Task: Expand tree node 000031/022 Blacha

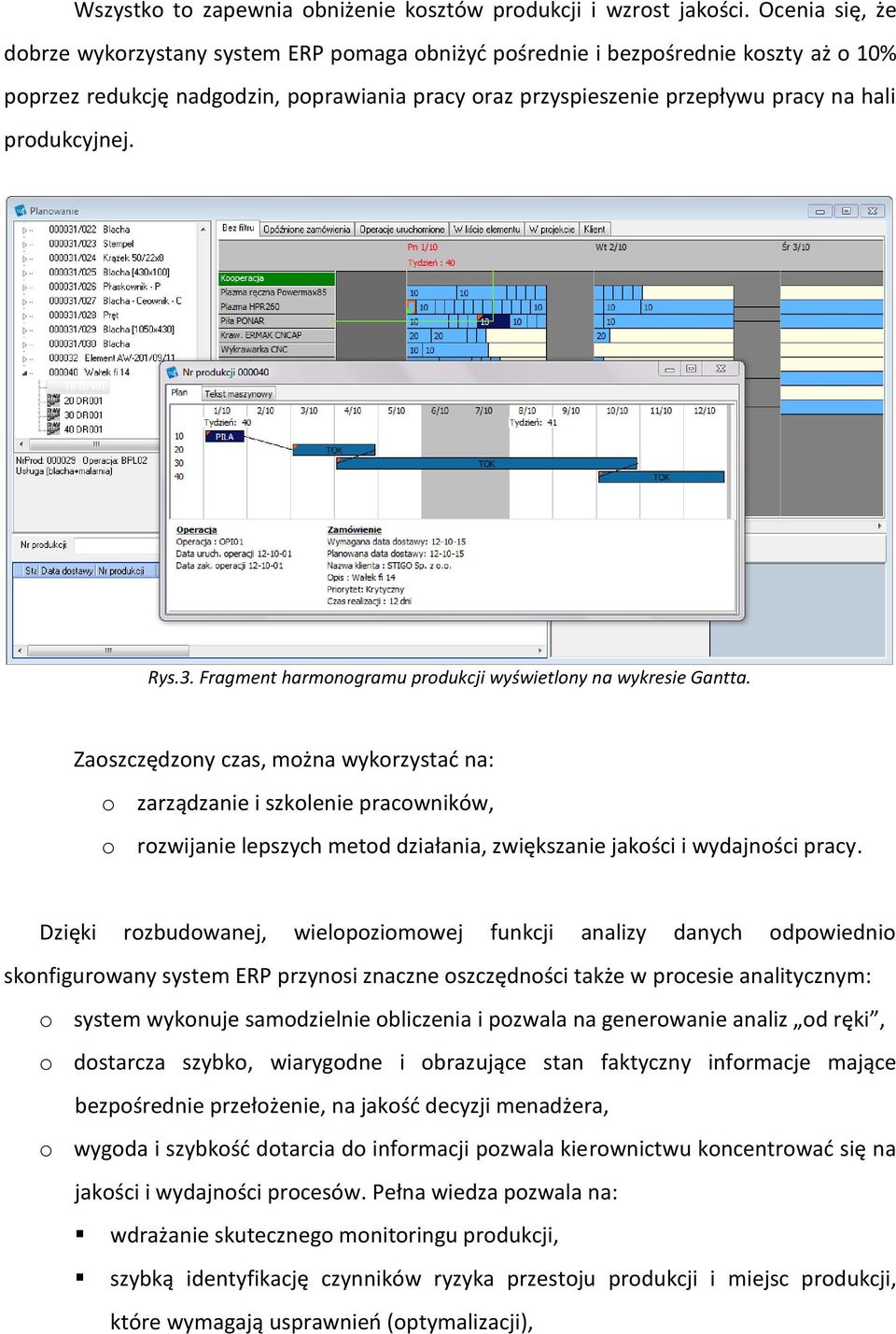Action: [x=25, y=230]
